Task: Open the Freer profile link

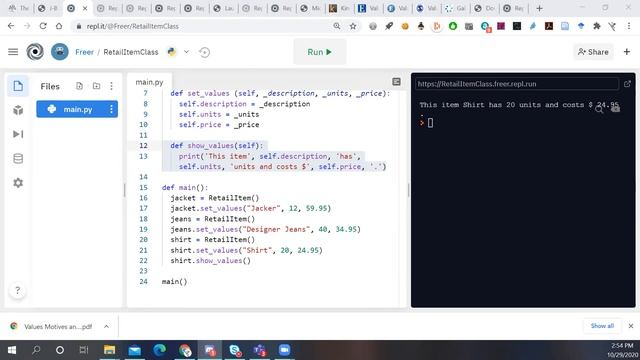Action: point(84,52)
